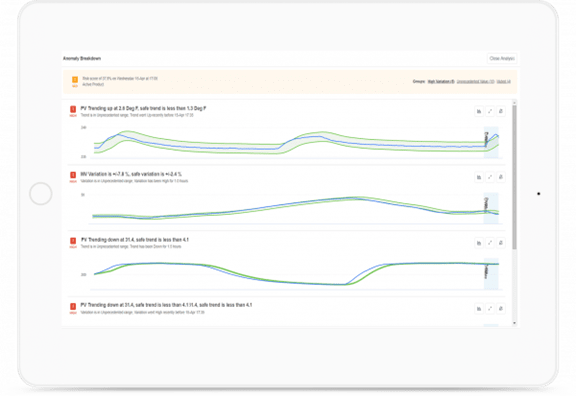
Task: Click red HIGH badge beside MV Variation
Action: (x=73, y=177)
